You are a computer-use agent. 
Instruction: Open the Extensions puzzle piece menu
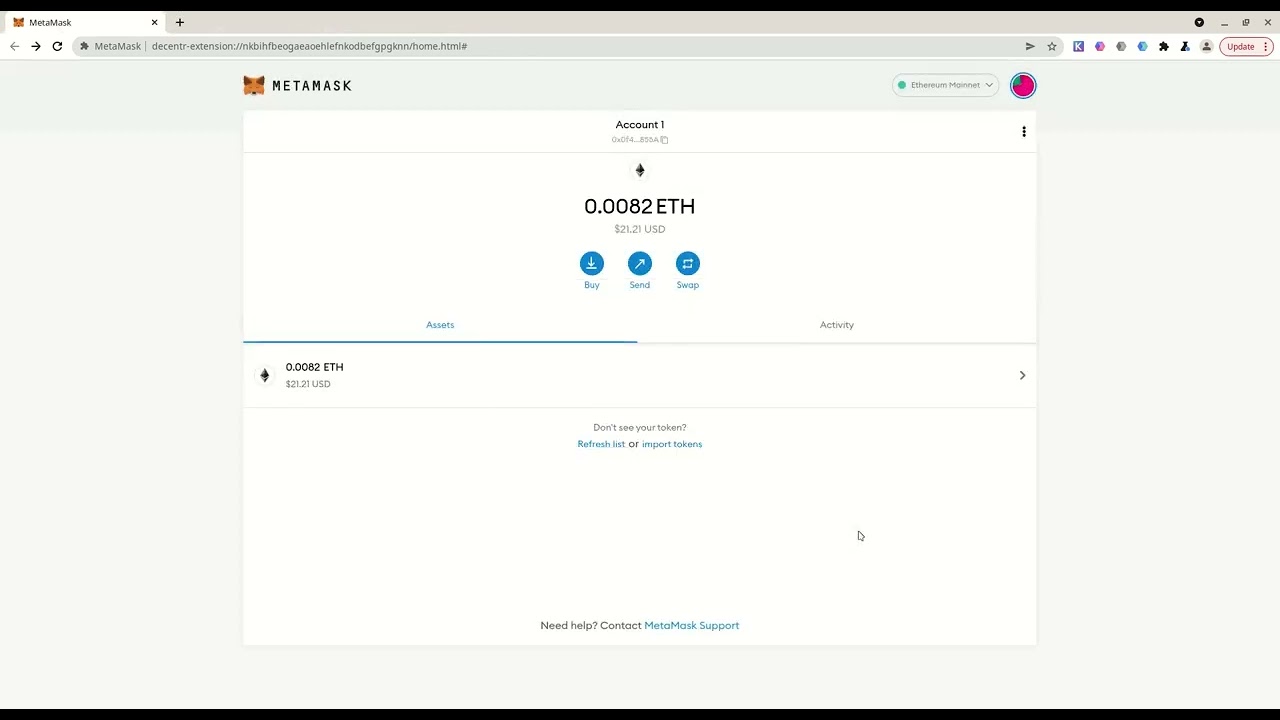(x=1164, y=46)
